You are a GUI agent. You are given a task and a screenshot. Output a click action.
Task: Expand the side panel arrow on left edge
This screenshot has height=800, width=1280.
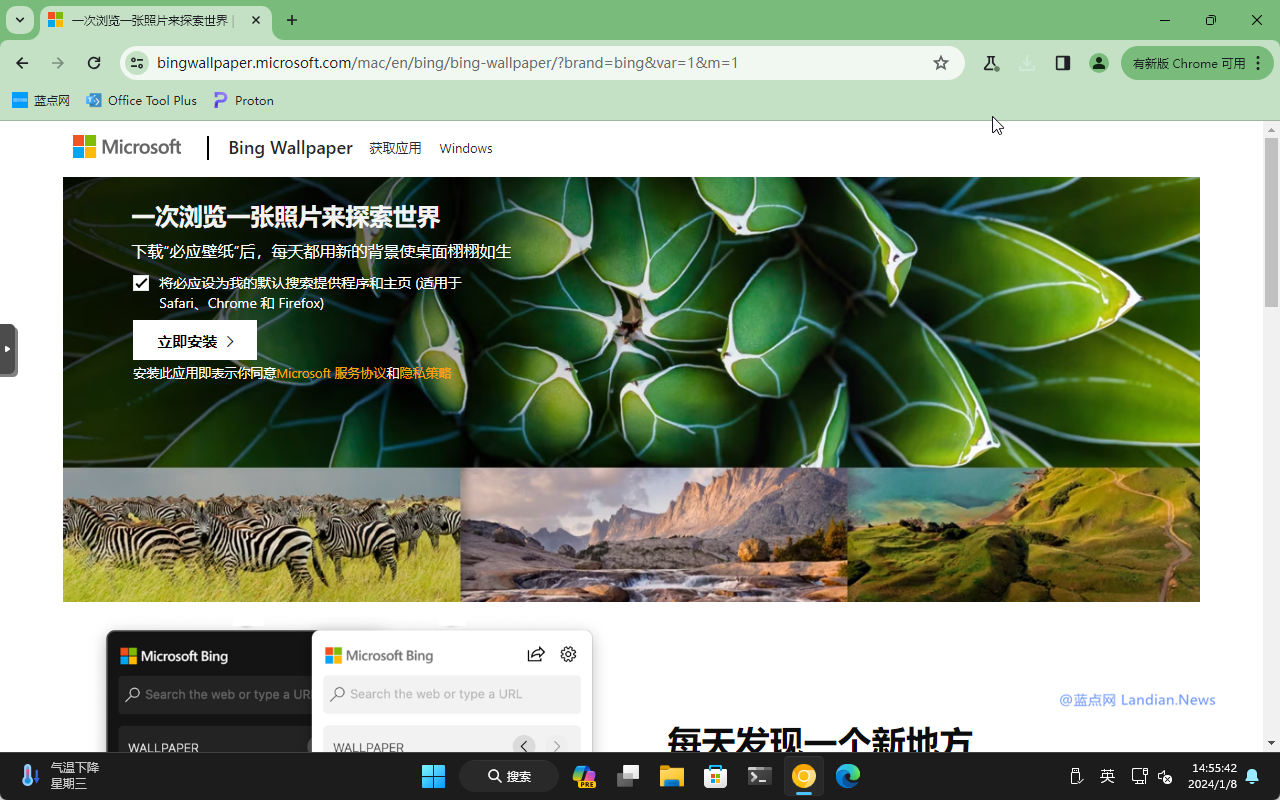click(8, 349)
